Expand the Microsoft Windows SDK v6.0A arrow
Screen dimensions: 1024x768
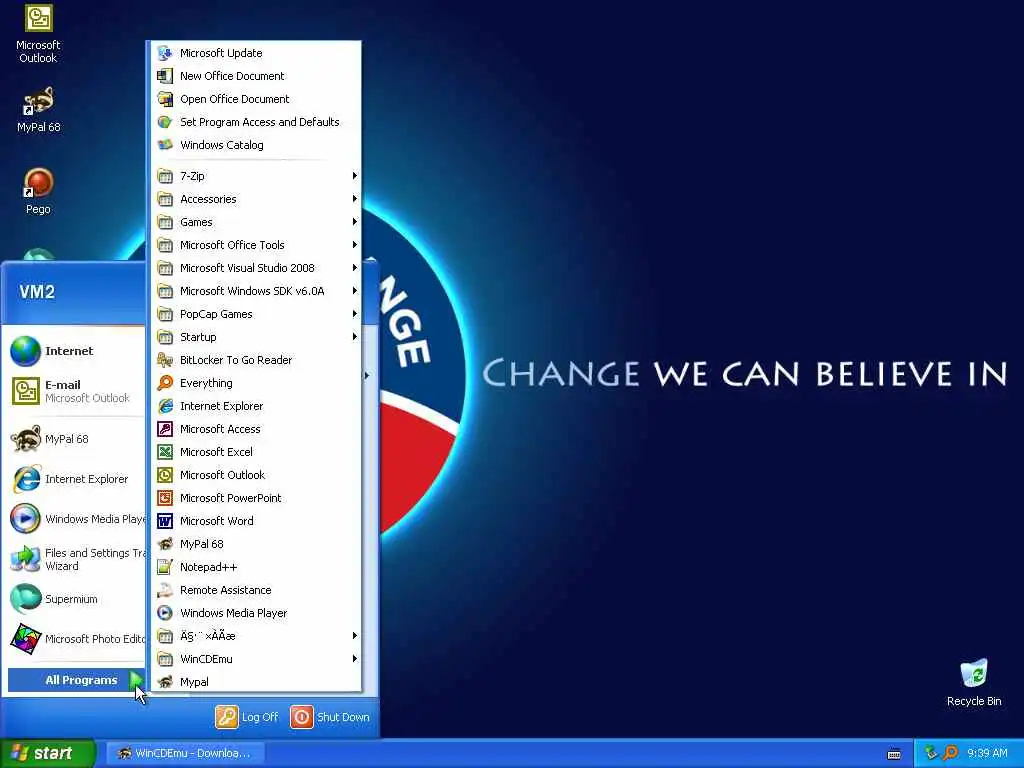click(355, 291)
